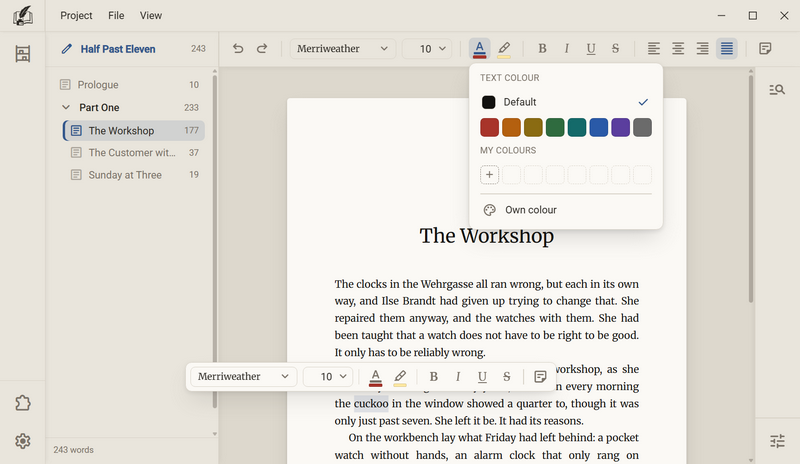This screenshot has width=800, height=464.
Task: Pick the teal colour swatch
Action: pos(577,128)
